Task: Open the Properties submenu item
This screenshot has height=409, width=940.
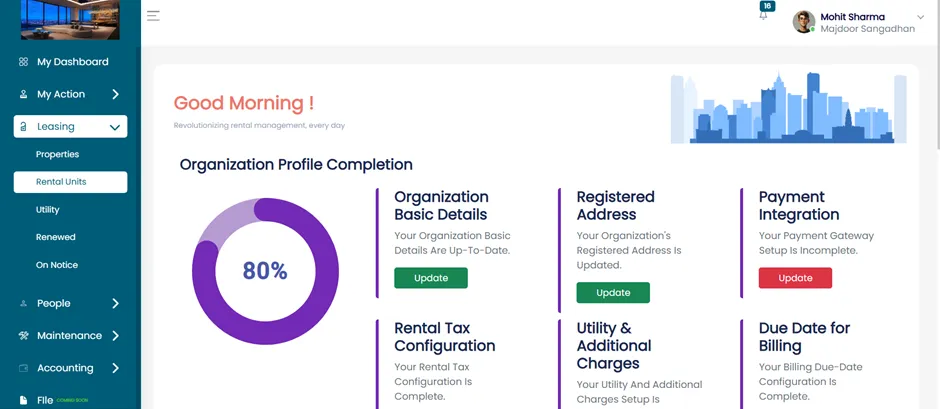Action: pyautogui.click(x=58, y=154)
